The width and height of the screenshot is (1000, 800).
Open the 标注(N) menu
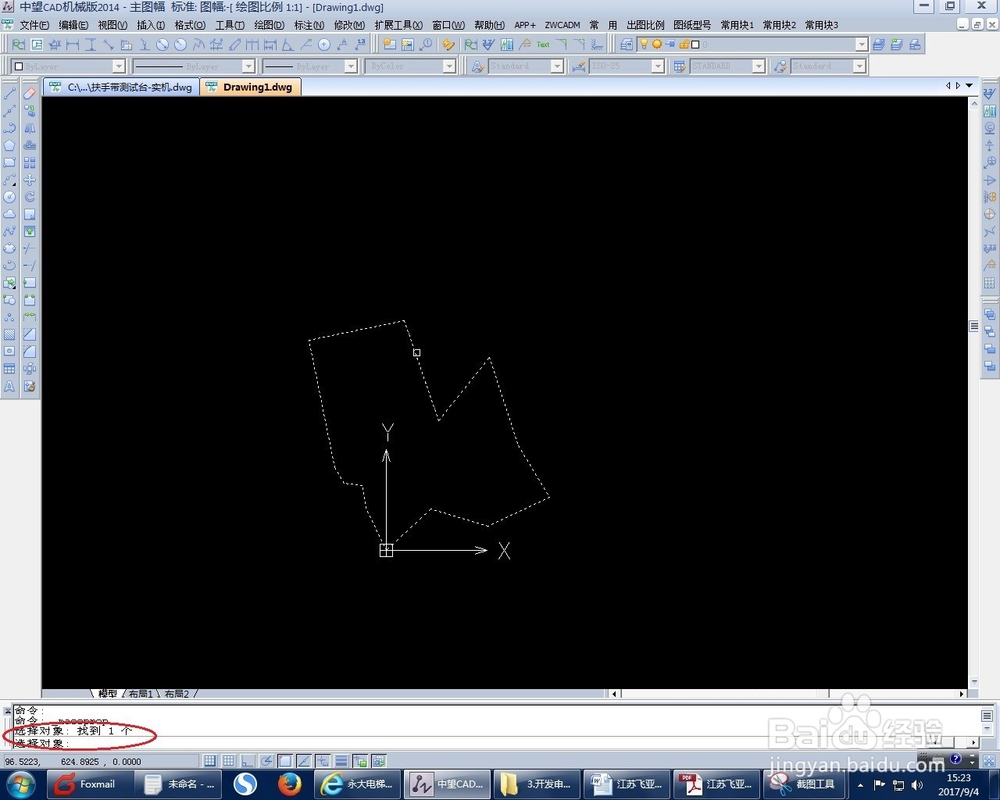(x=309, y=25)
